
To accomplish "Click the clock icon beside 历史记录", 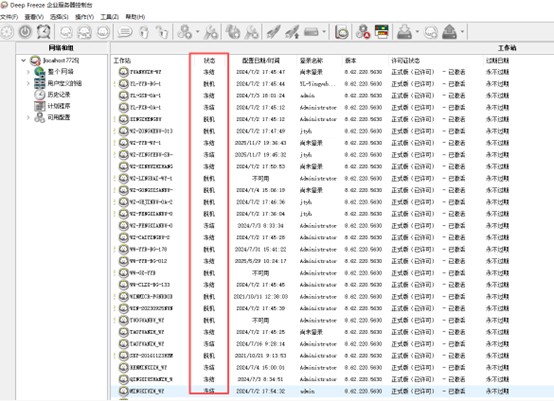I will [x=40, y=95].
